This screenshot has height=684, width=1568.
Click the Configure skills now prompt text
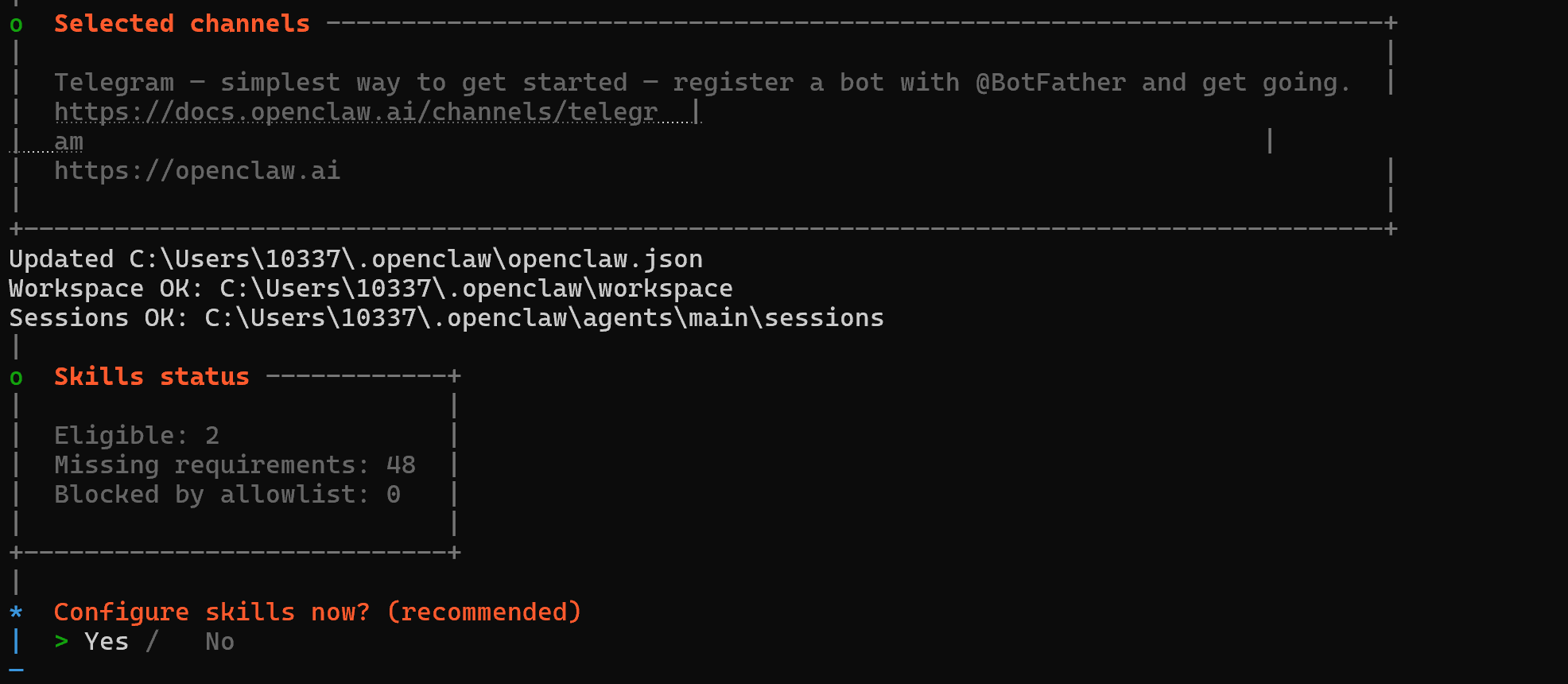tap(317, 612)
